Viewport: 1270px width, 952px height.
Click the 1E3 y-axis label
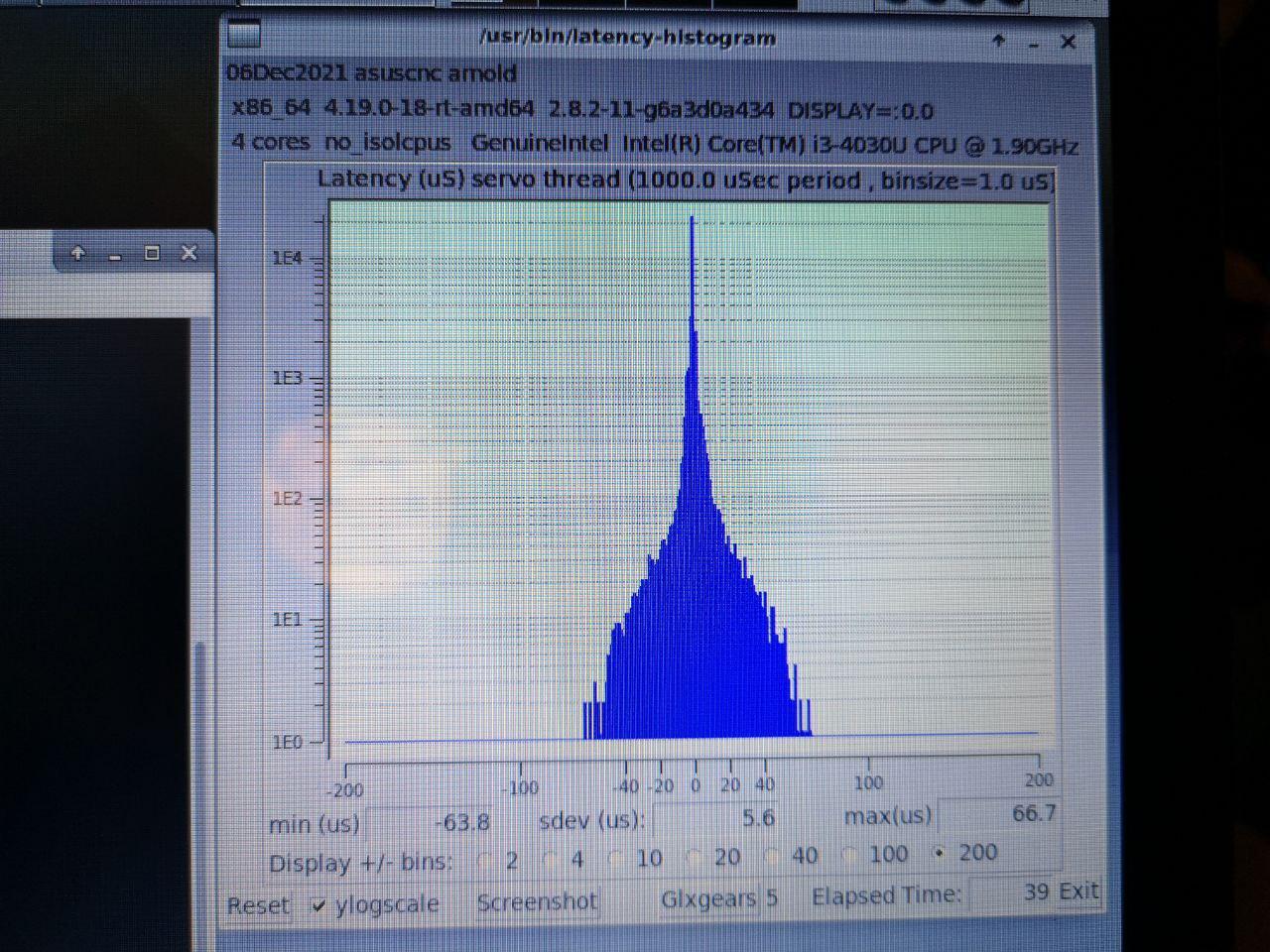coord(287,379)
